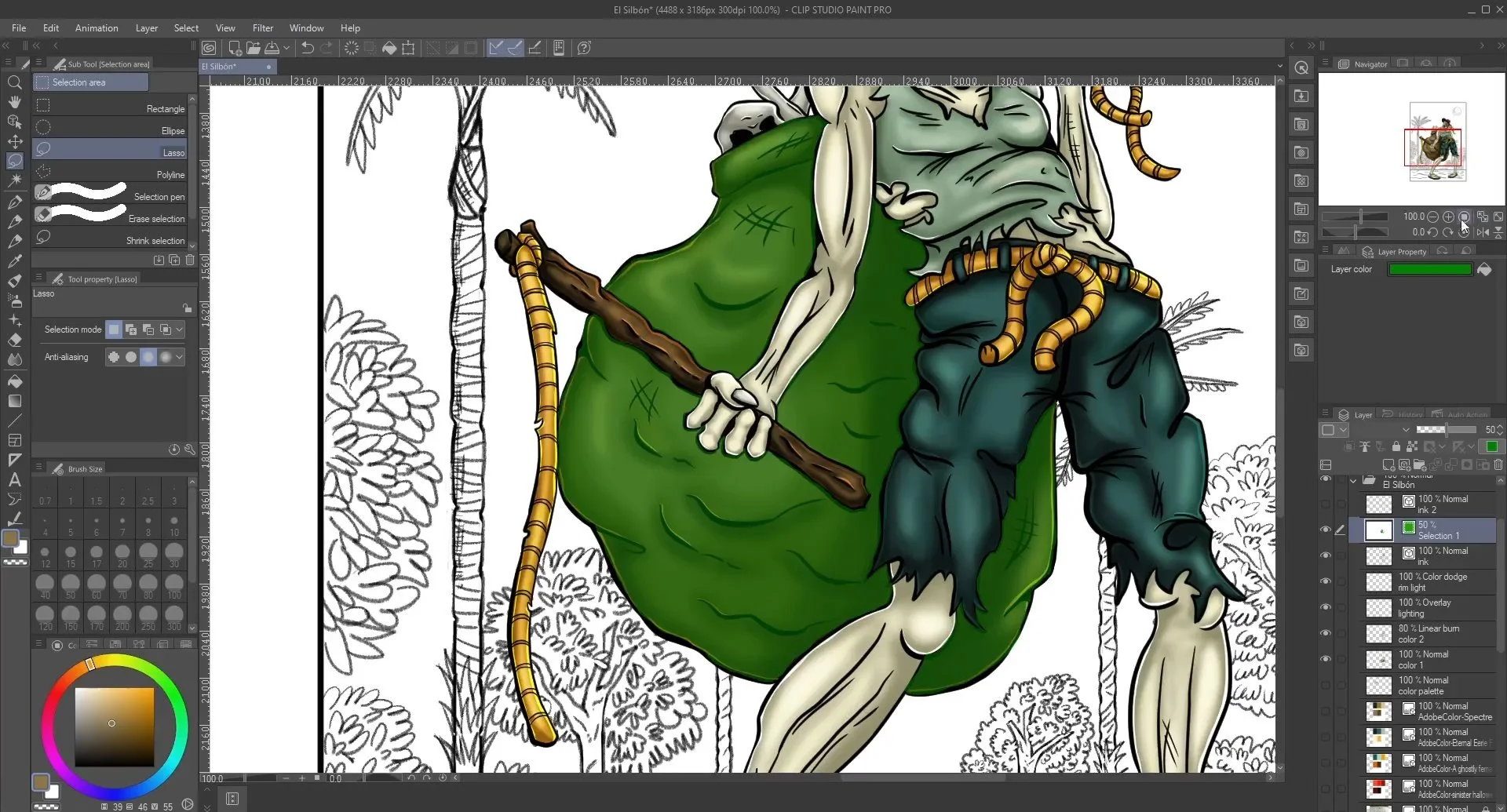Click the layer opacity slider
This screenshot has height=812, width=1507.
click(1446, 430)
